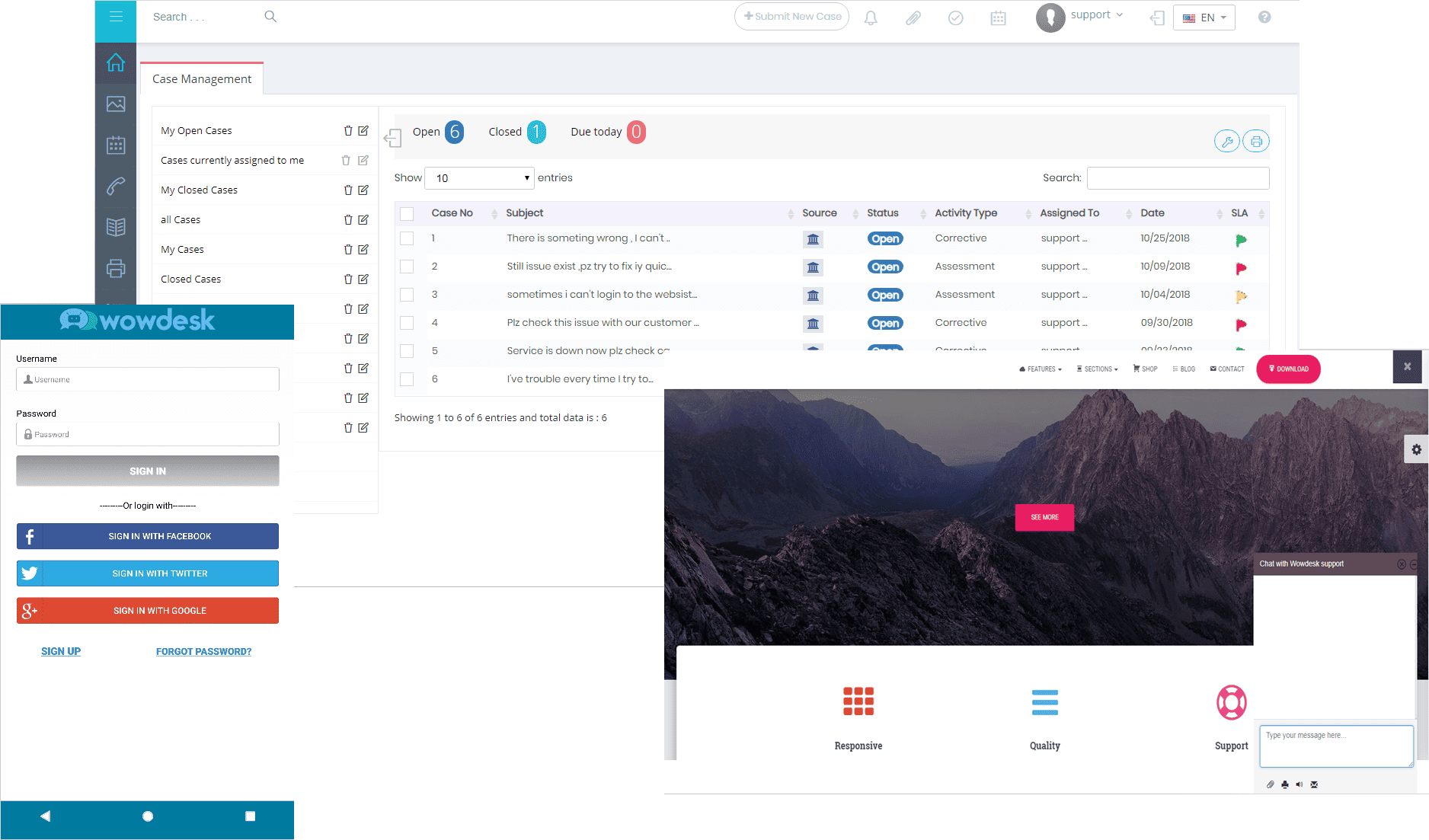
Task: Delete the My Open Cases filter
Action: click(348, 130)
